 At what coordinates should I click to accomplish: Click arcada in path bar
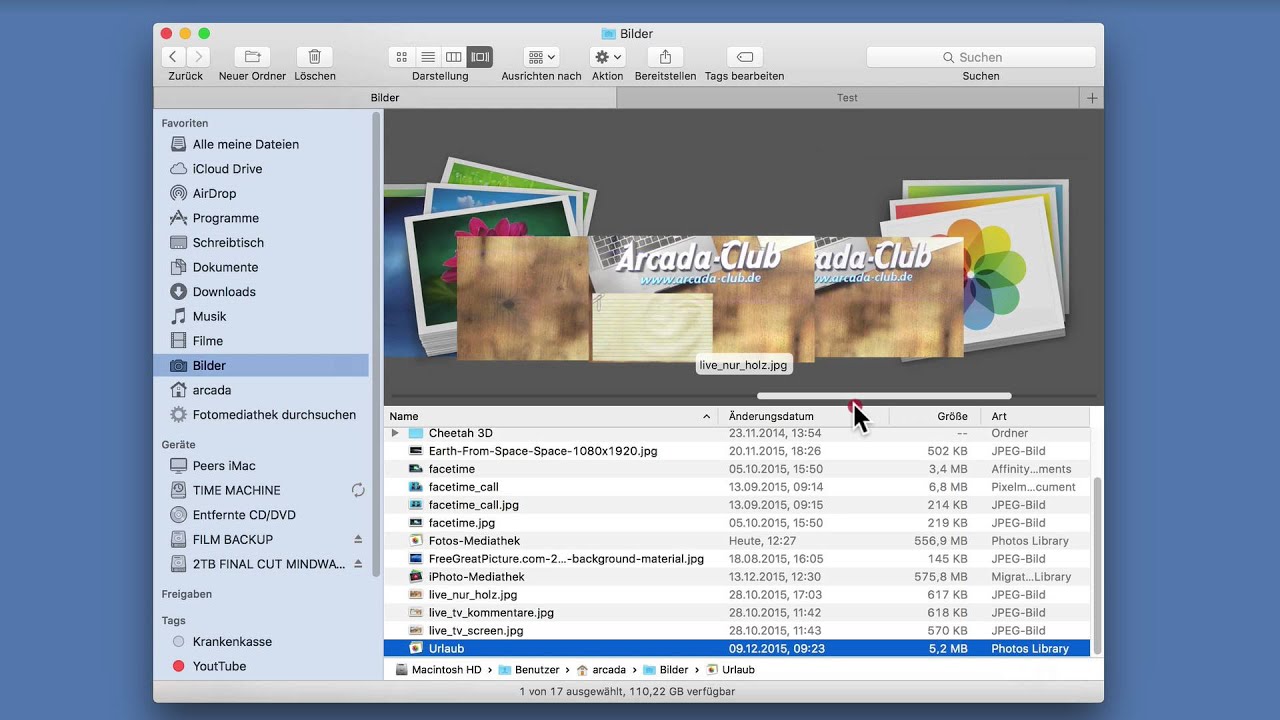coord(601,670)
